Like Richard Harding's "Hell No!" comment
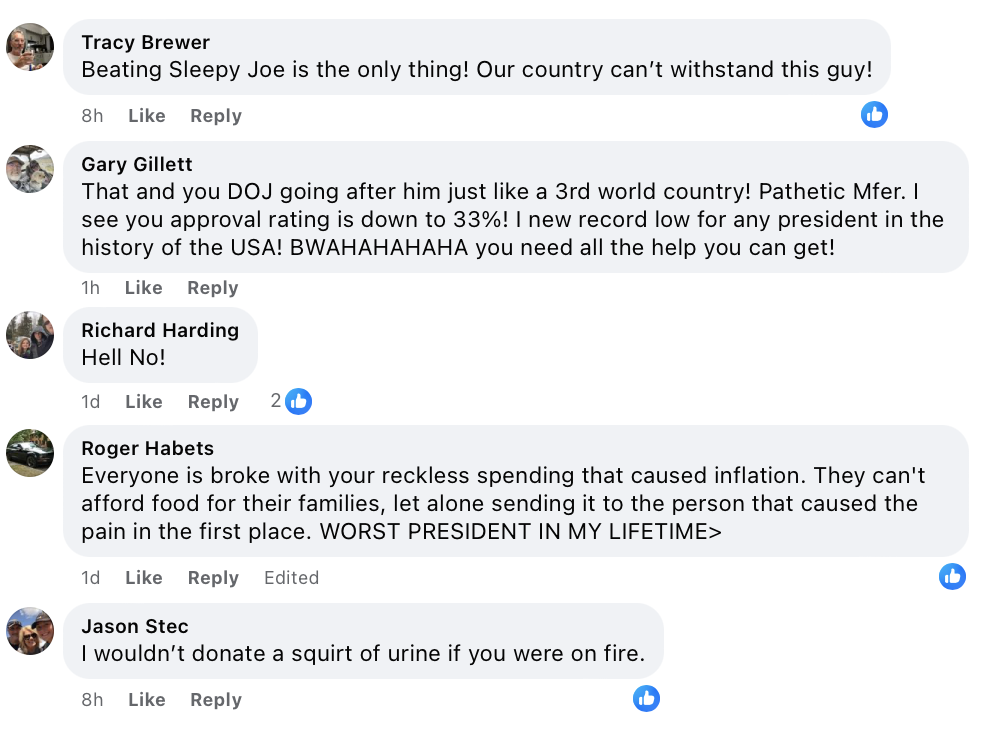Viewport: 994px width, 748px height. [144, 402]
